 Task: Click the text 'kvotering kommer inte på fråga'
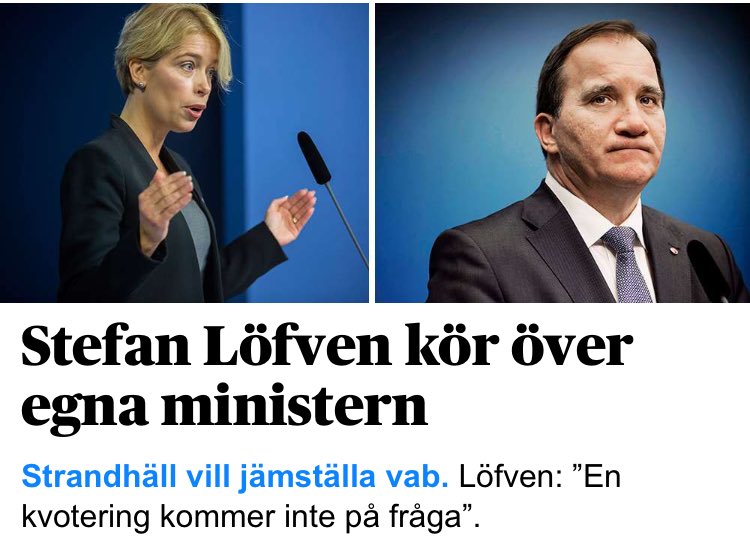(244, 517)
